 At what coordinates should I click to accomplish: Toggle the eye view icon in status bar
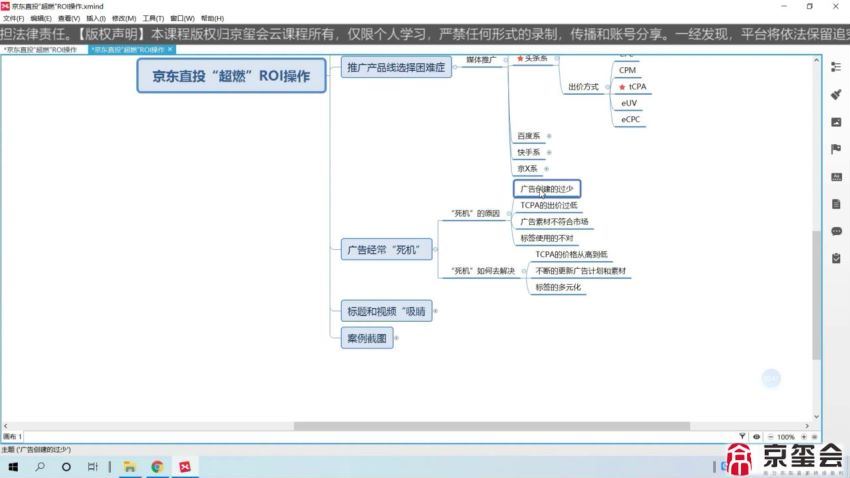756,436
